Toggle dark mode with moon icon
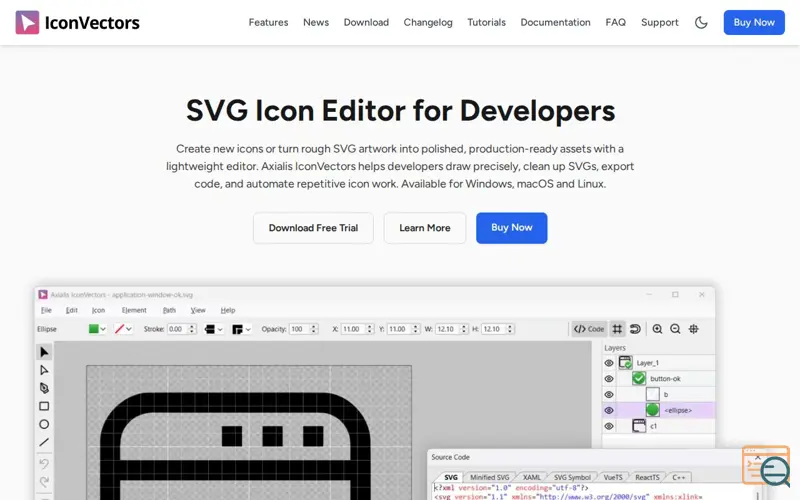Viewport: 800px width, 500px height. pyautogui.click(x=701, y=22)
